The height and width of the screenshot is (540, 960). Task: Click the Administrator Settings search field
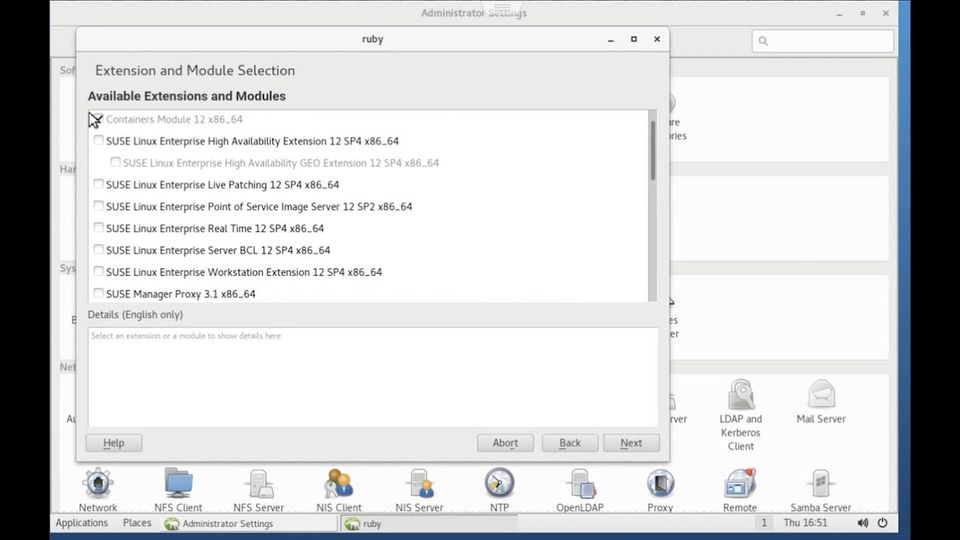pyautogui.click(x=822, y=41)
